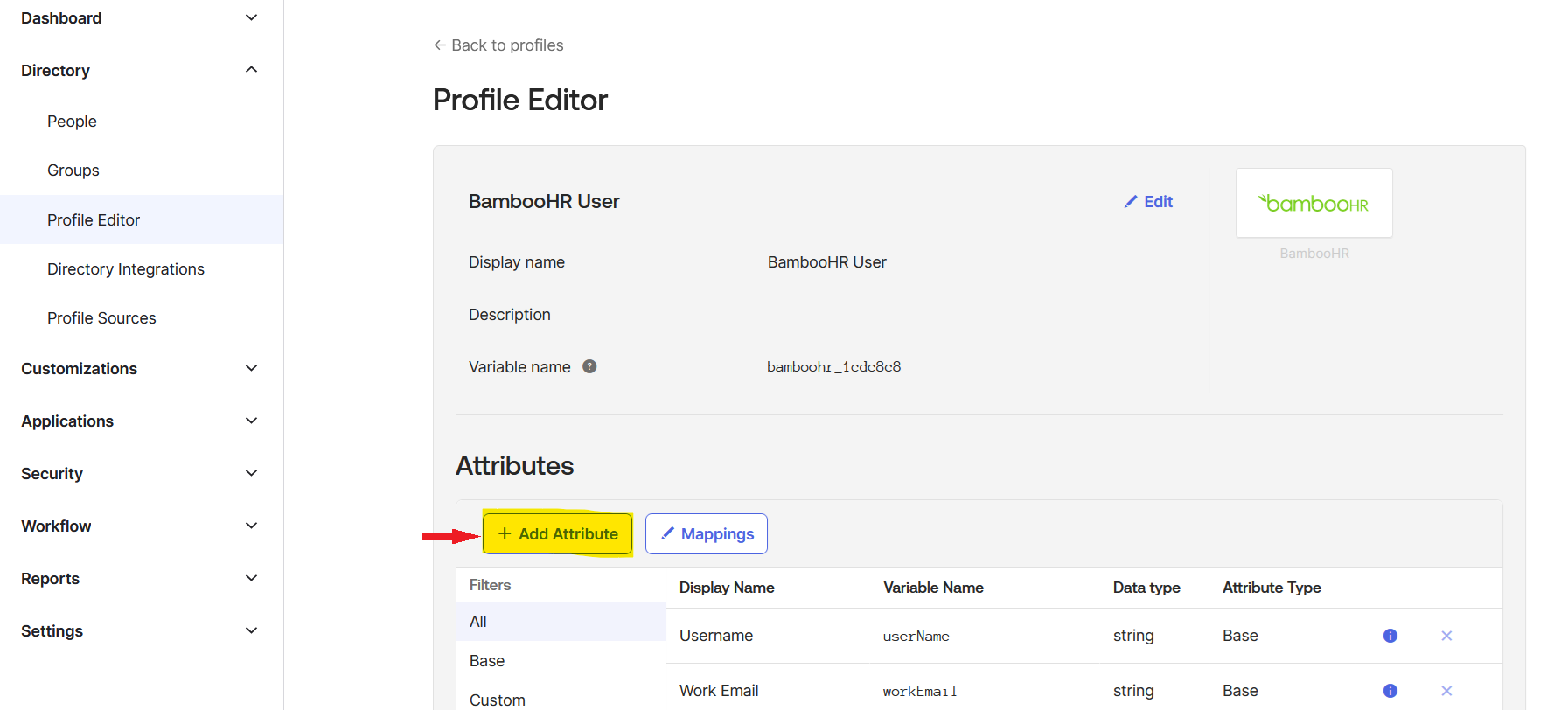Screen dimensions: 1568x710
Task: Remove the Work Email attribute with X
Action: click(x=1446, y=691)
